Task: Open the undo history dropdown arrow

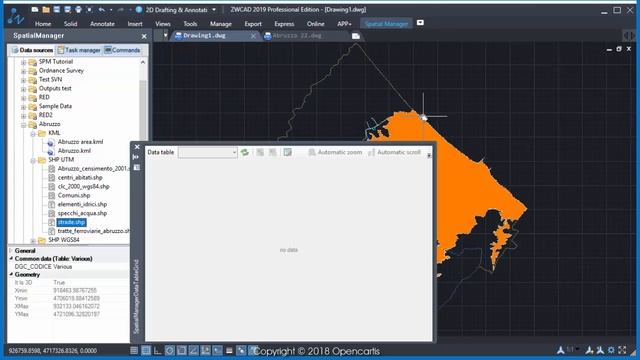Action: click(x=111, y=9)
